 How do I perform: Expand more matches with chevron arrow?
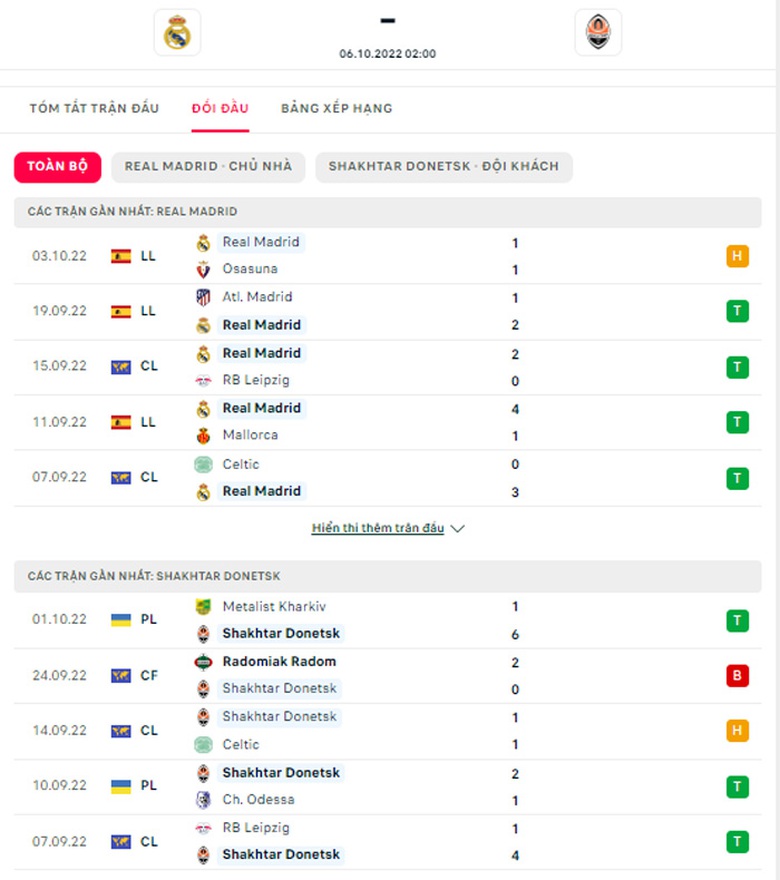pyautogui.click(x=458, y=529)
